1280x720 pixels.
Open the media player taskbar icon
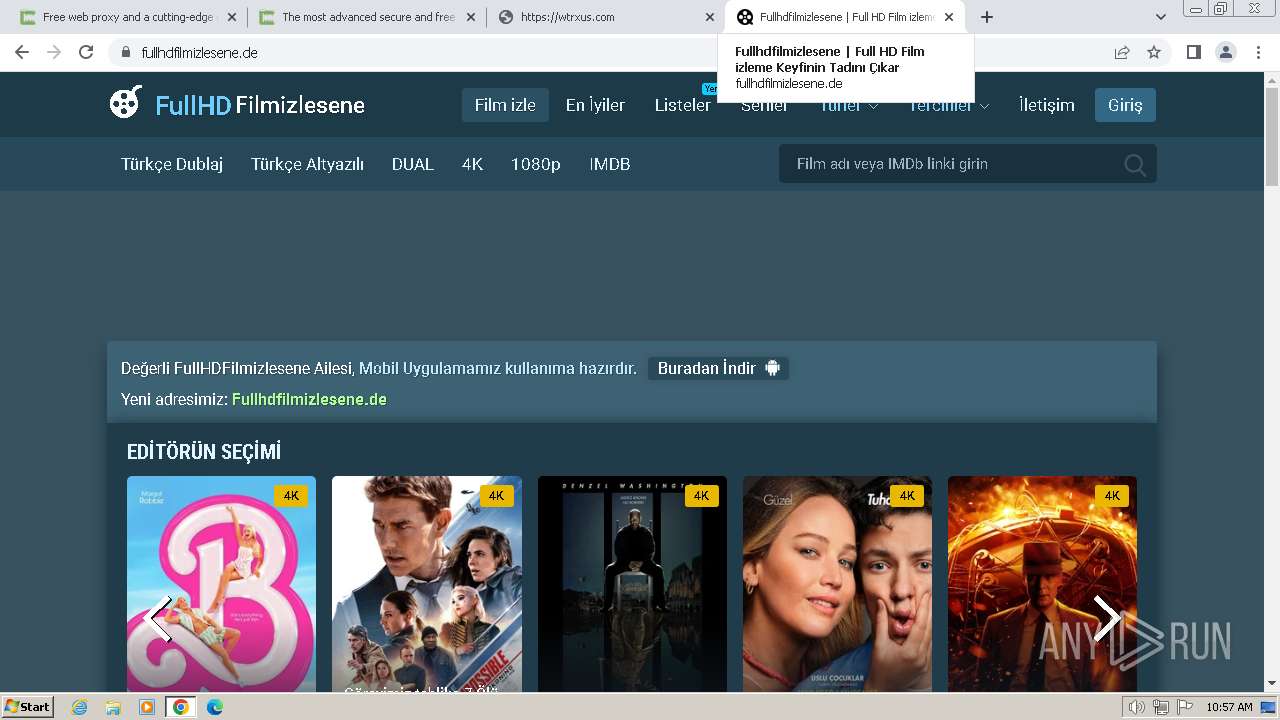tap(147, 707)
